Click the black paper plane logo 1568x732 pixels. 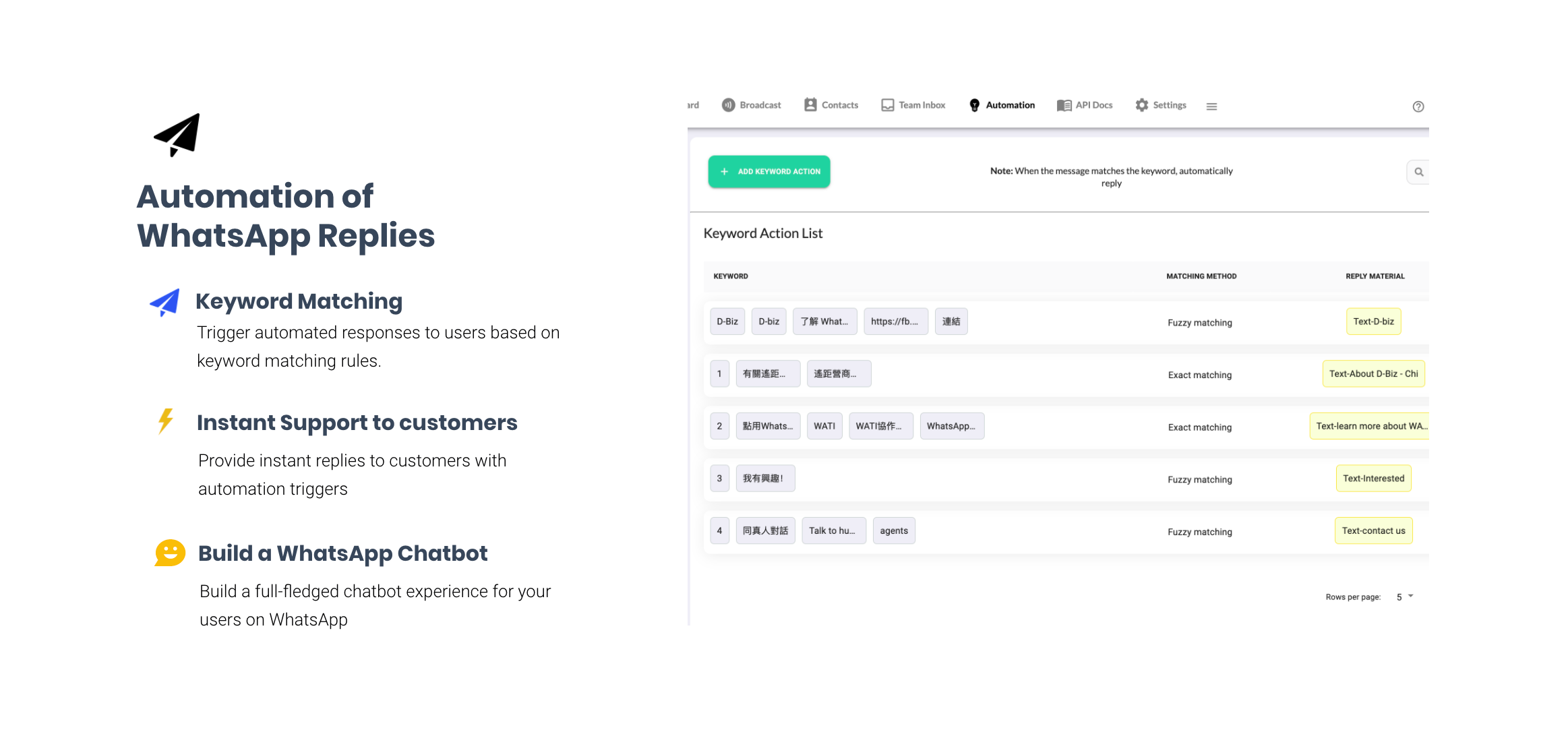click(x=177, y=135)
